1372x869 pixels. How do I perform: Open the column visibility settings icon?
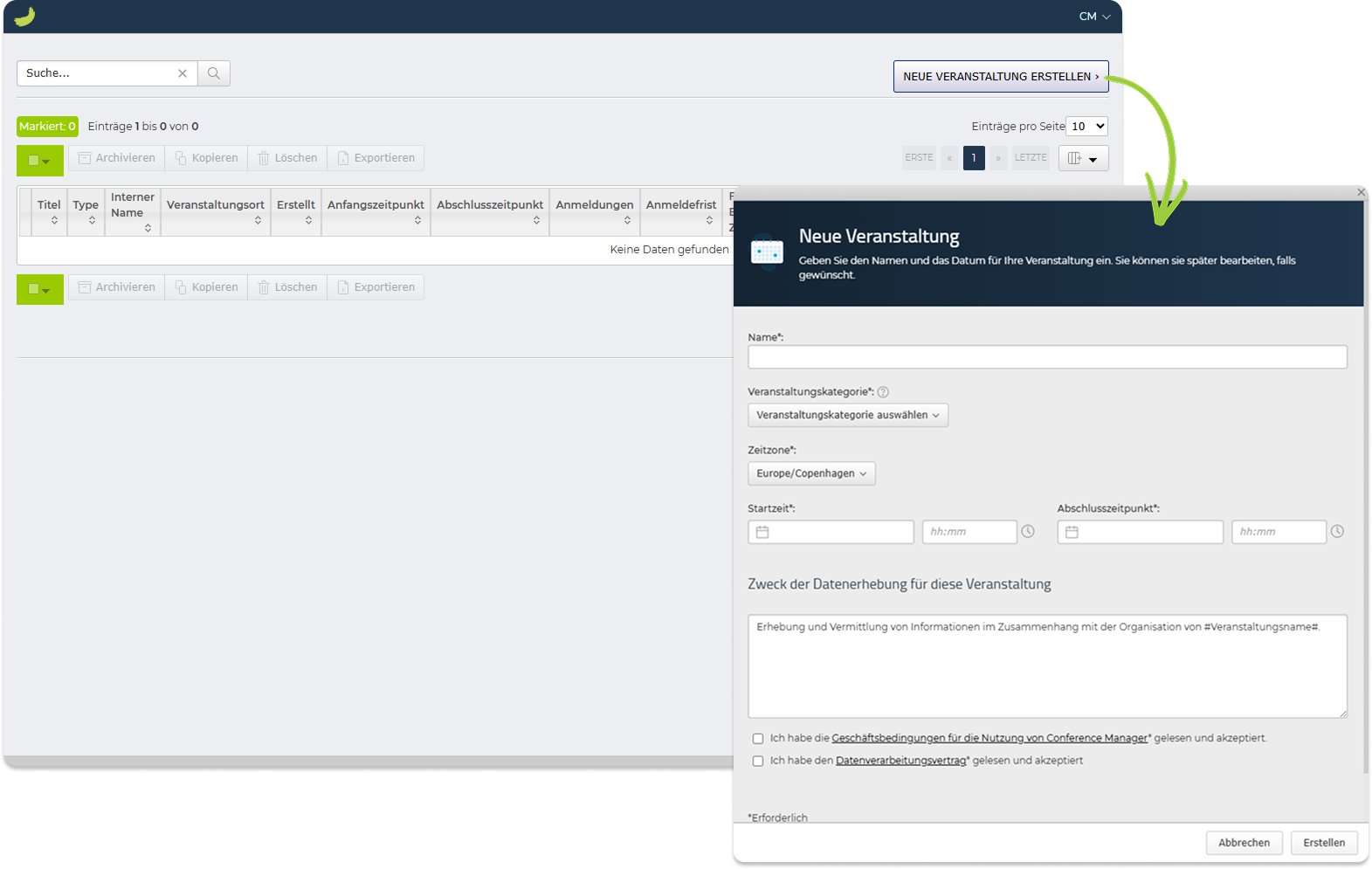tap(1083, 158)
